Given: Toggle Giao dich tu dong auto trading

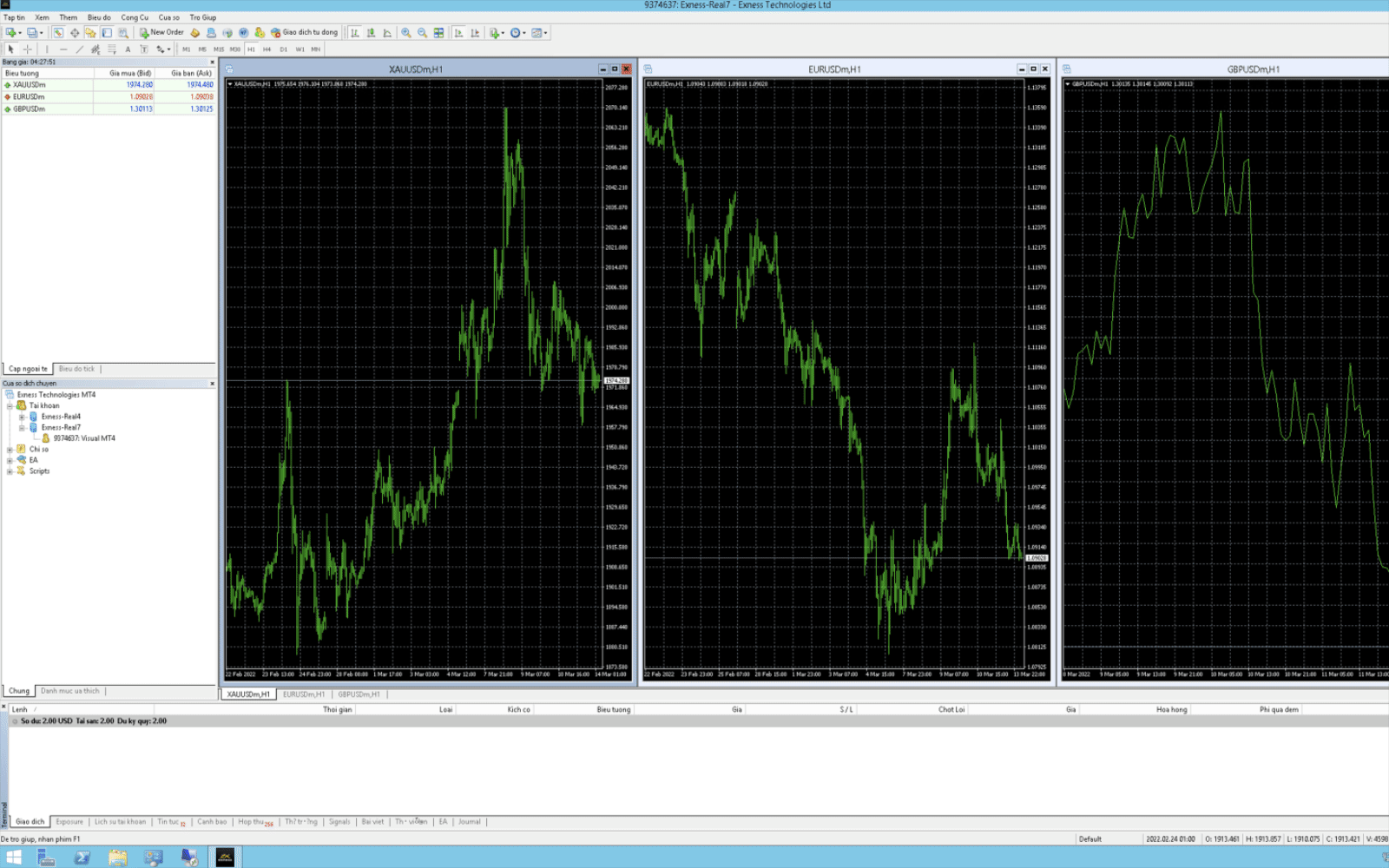Looking at the screenshot, I should coord(304,32).
